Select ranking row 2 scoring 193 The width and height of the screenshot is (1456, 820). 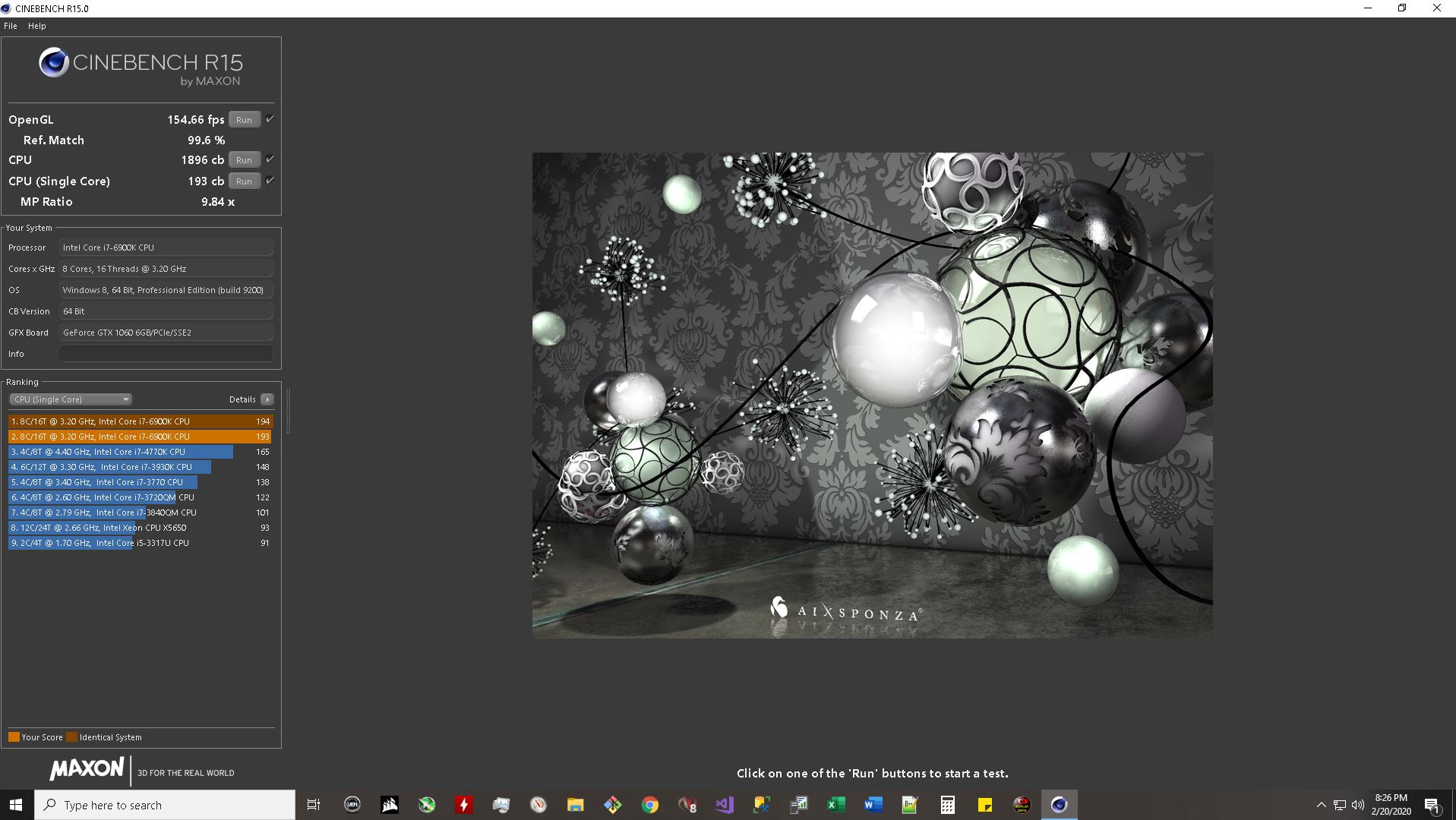click(141, 437)
